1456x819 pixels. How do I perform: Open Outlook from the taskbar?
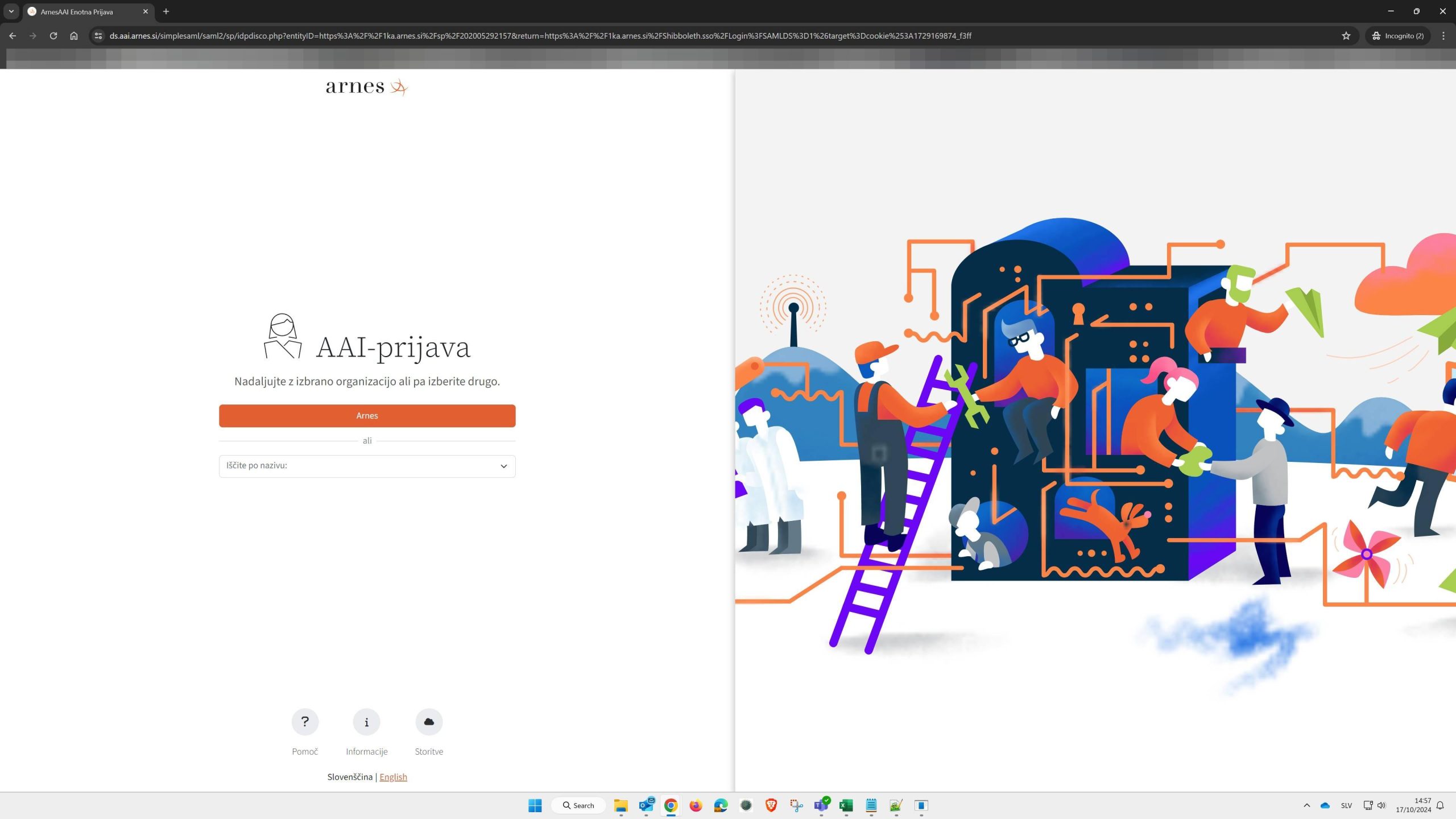[646, 805]
